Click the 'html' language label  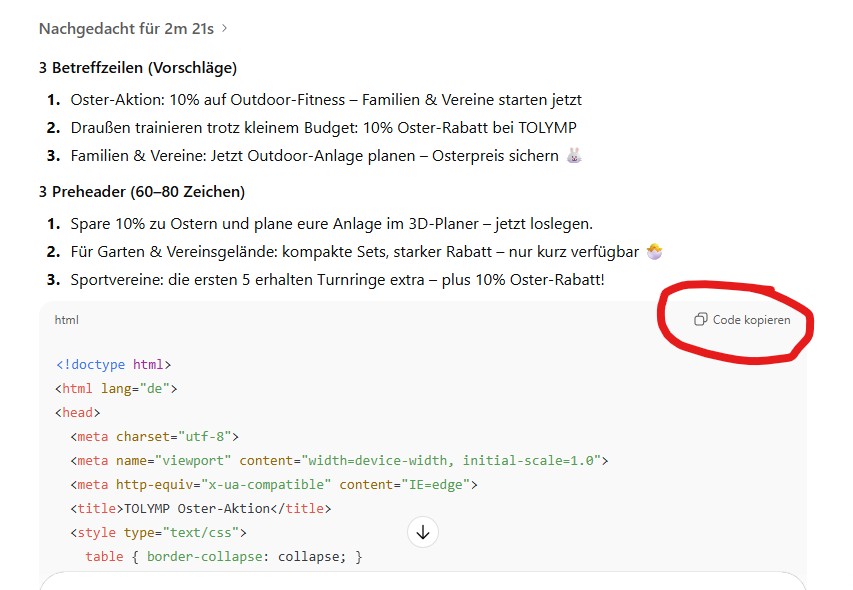(x=66, y=320)
